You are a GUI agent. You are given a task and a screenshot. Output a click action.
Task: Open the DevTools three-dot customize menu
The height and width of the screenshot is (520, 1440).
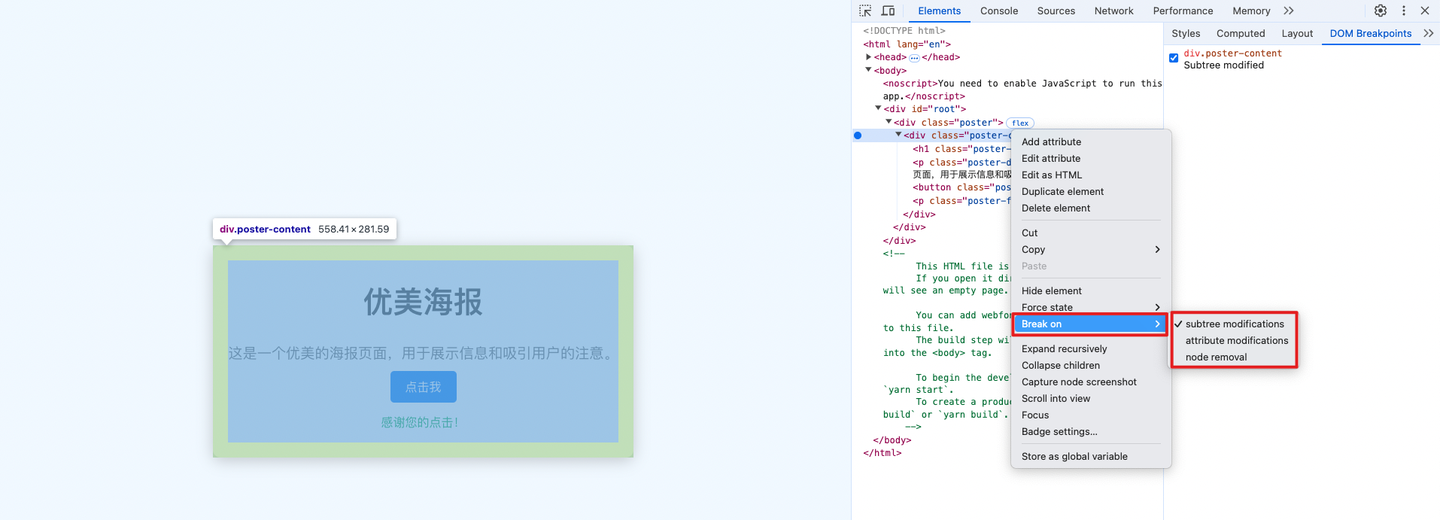click(x=1403, y=11)
